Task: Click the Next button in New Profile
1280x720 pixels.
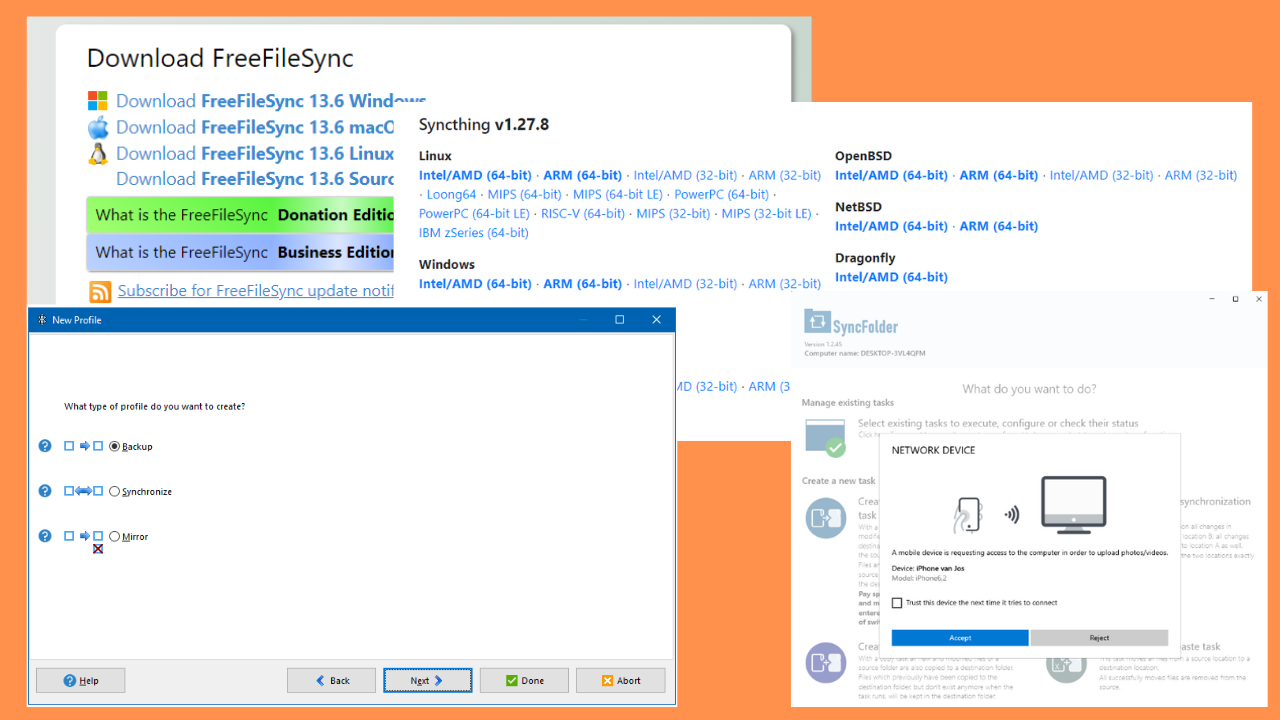Action: click(x=428, y=680)
